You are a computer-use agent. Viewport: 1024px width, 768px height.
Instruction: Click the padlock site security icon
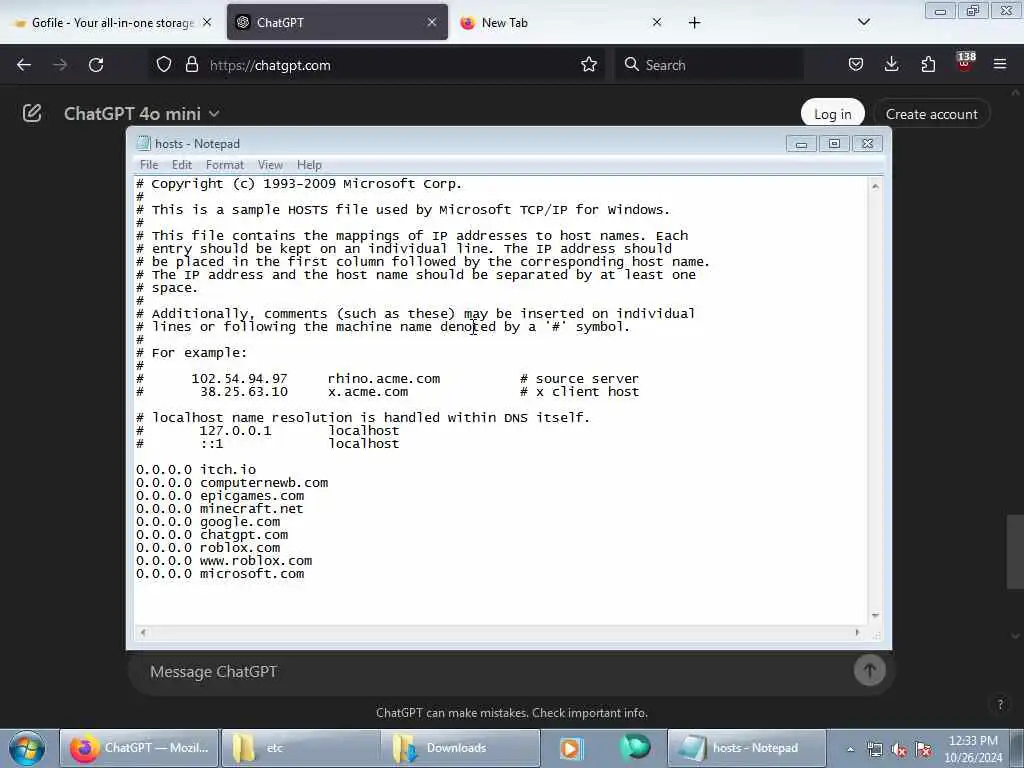coord(191,65)
